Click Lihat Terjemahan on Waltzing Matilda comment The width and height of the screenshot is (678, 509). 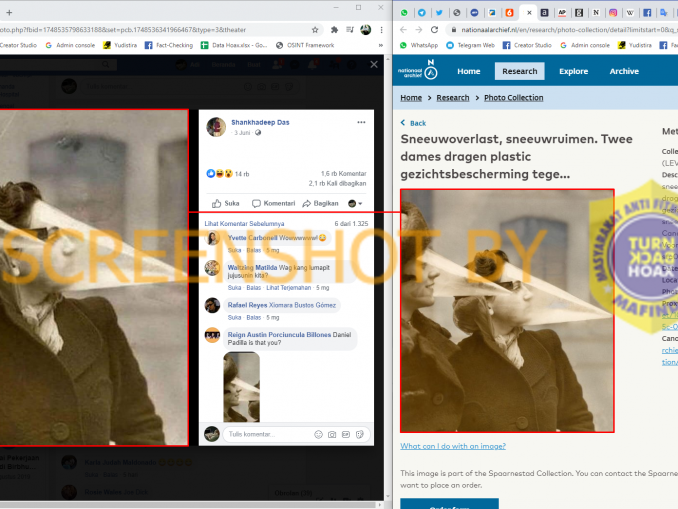(x=288, y=288)
